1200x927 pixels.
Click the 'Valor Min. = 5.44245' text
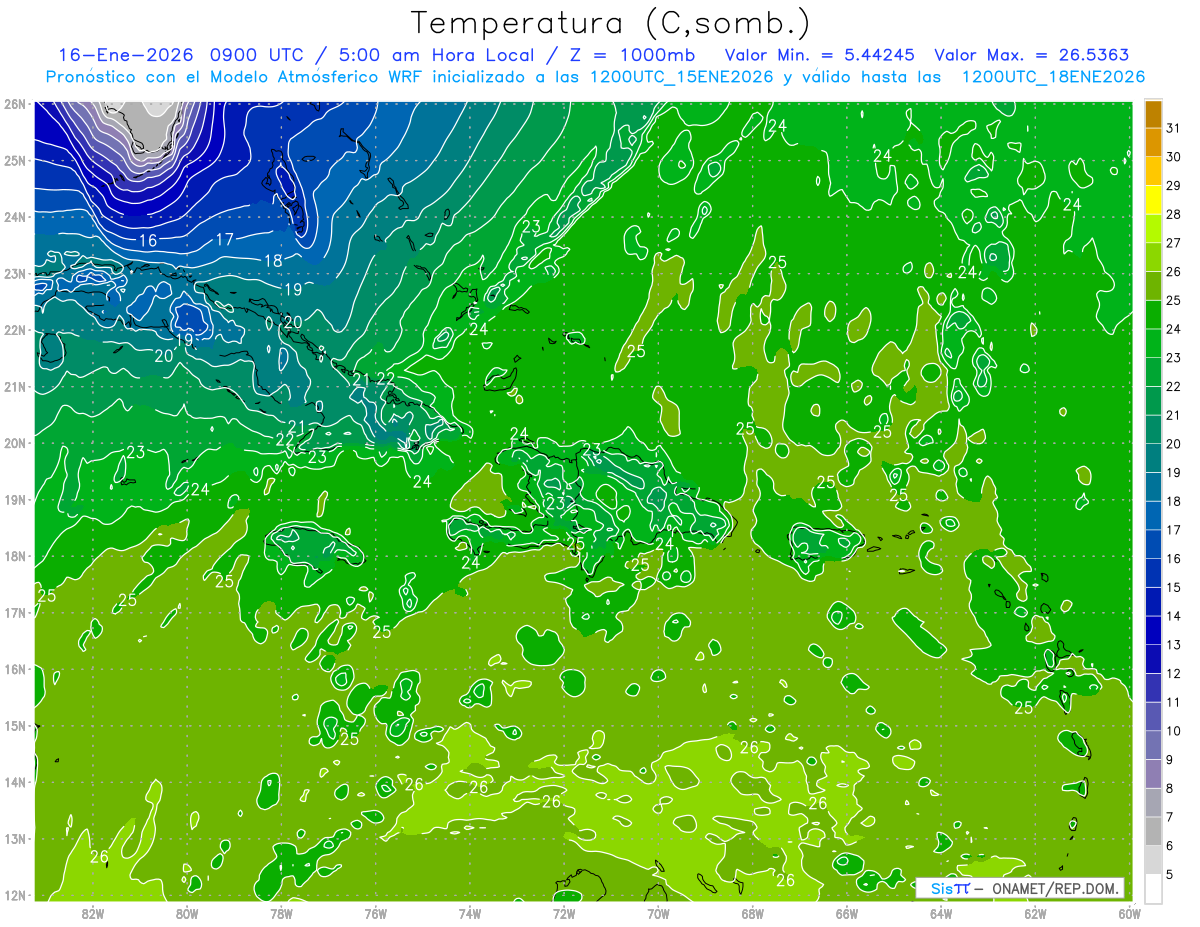pyautogui.click(x=821, y=55)
